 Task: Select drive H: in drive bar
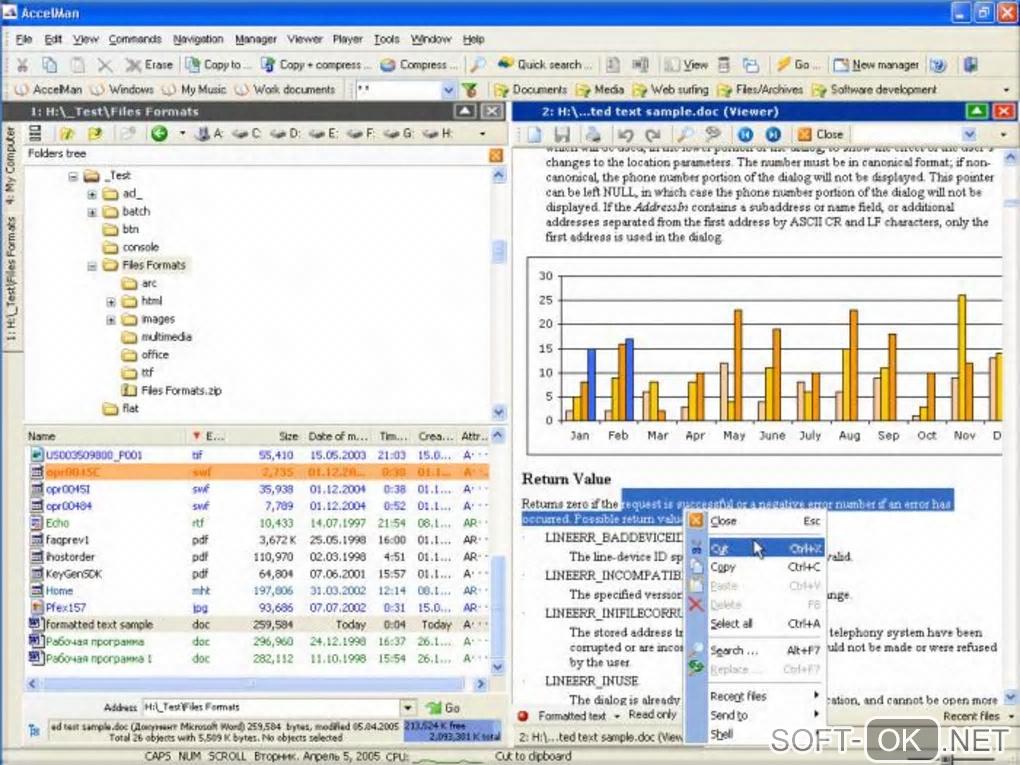tap(438, 133)
